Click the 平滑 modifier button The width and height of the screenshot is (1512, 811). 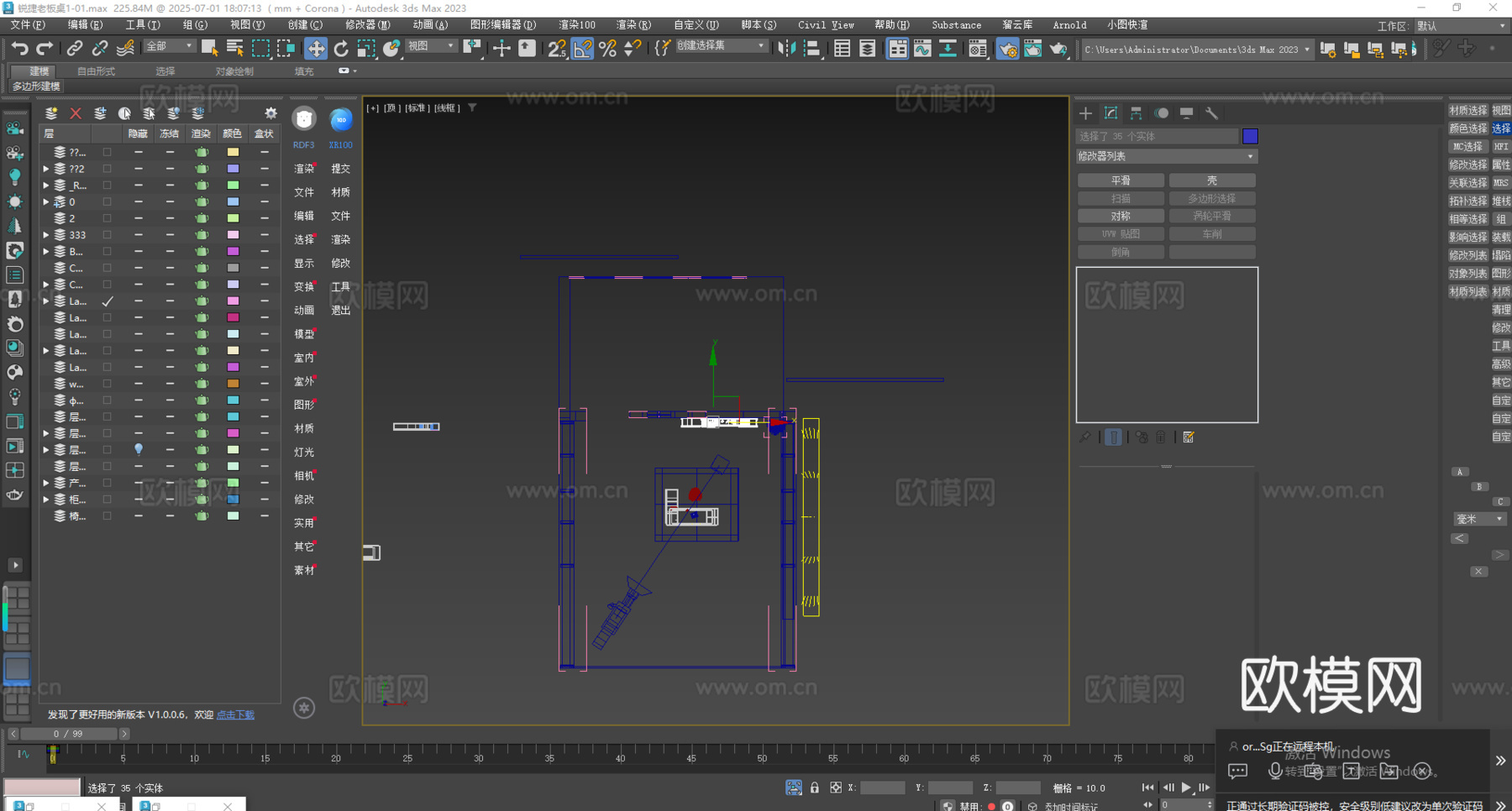[1121, 181]
